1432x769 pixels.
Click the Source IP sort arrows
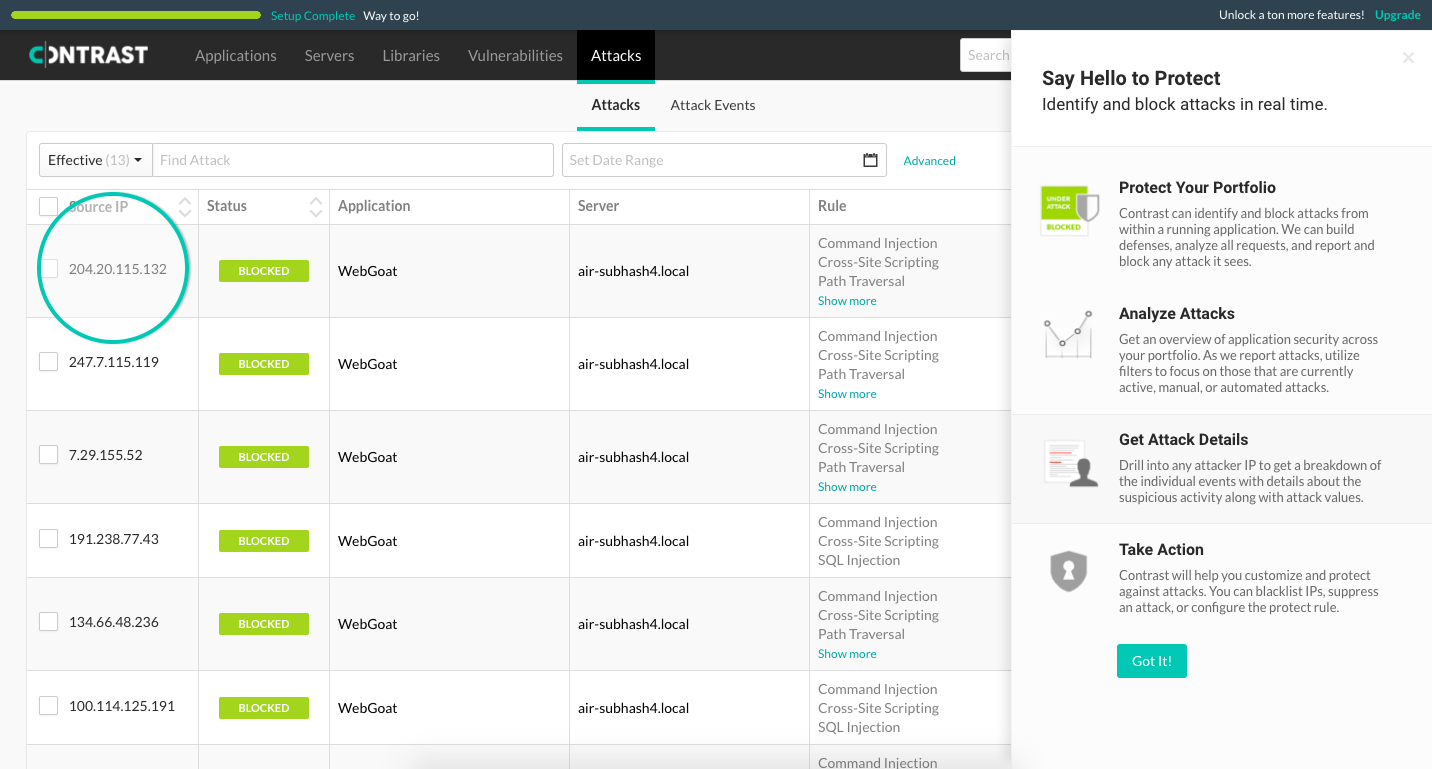coord(185,206)
